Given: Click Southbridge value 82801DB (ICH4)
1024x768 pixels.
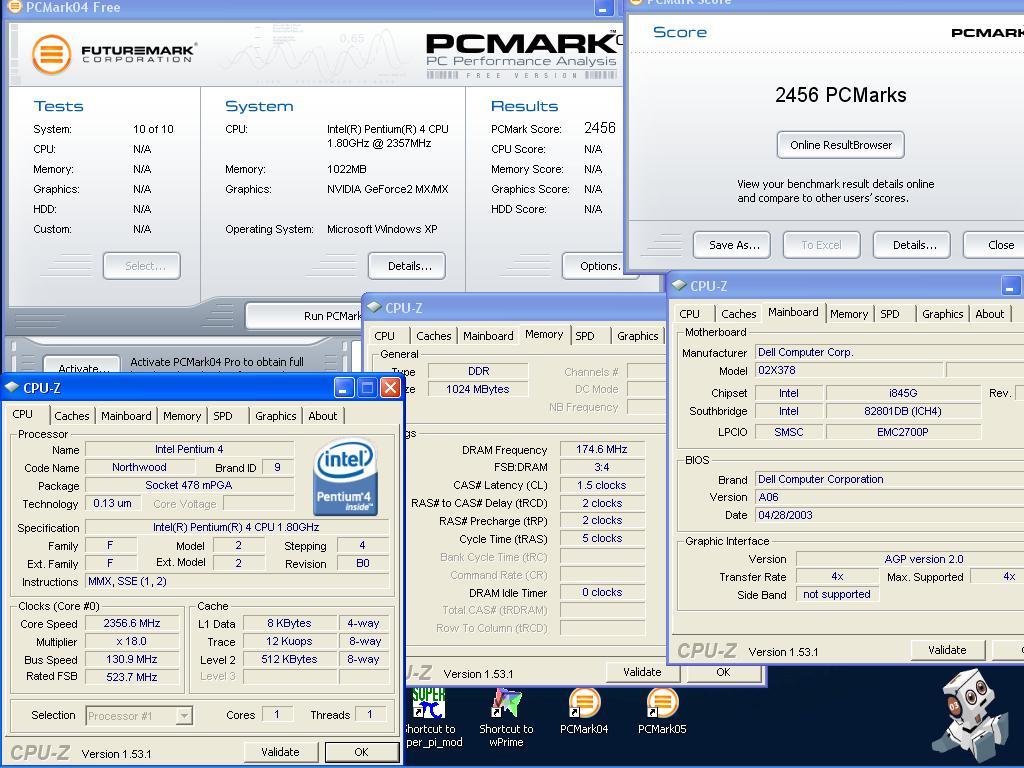Looking at the screenshot, I should point(903,411).
